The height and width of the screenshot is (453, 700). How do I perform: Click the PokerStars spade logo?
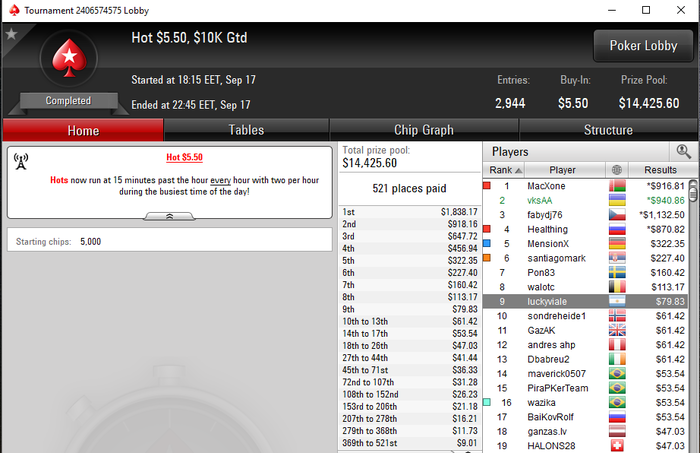(x=69, y=58)
